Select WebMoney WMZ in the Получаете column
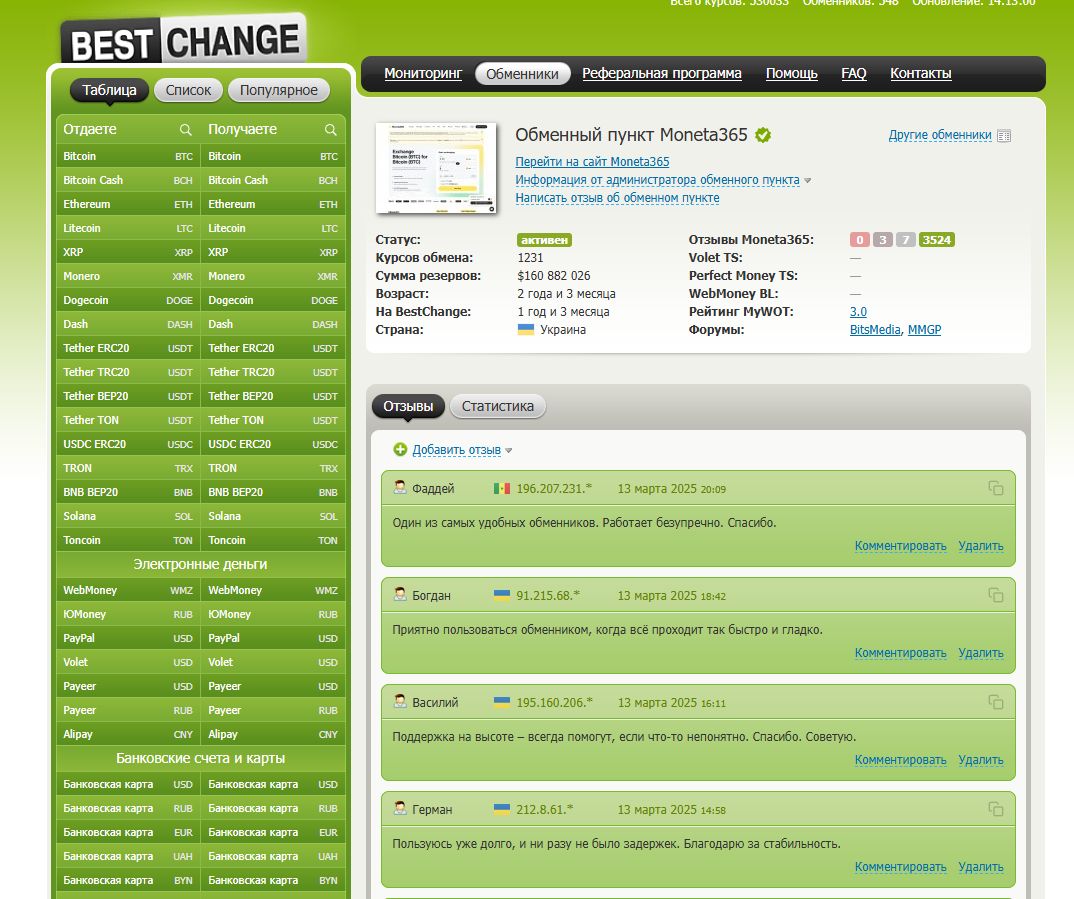The height and width of the screenshot is (899, 1074). [x=273, y=590]
